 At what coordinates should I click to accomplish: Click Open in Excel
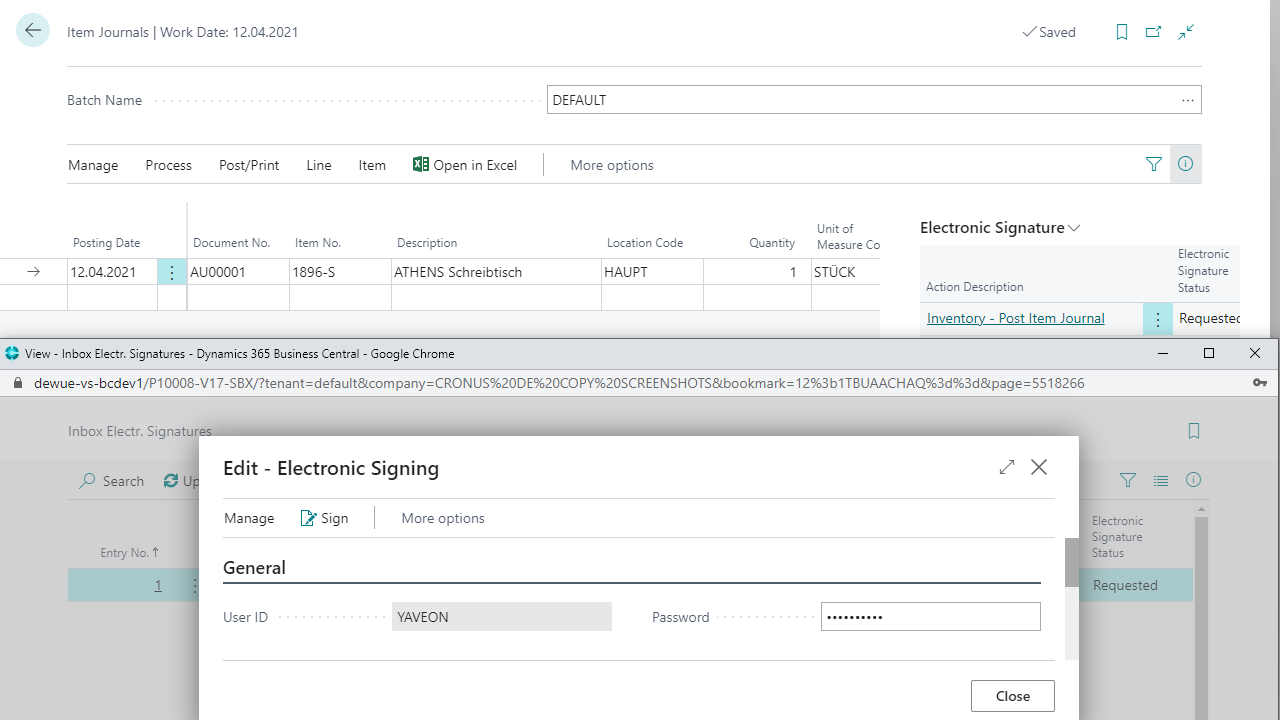click(x=465, y=165)
